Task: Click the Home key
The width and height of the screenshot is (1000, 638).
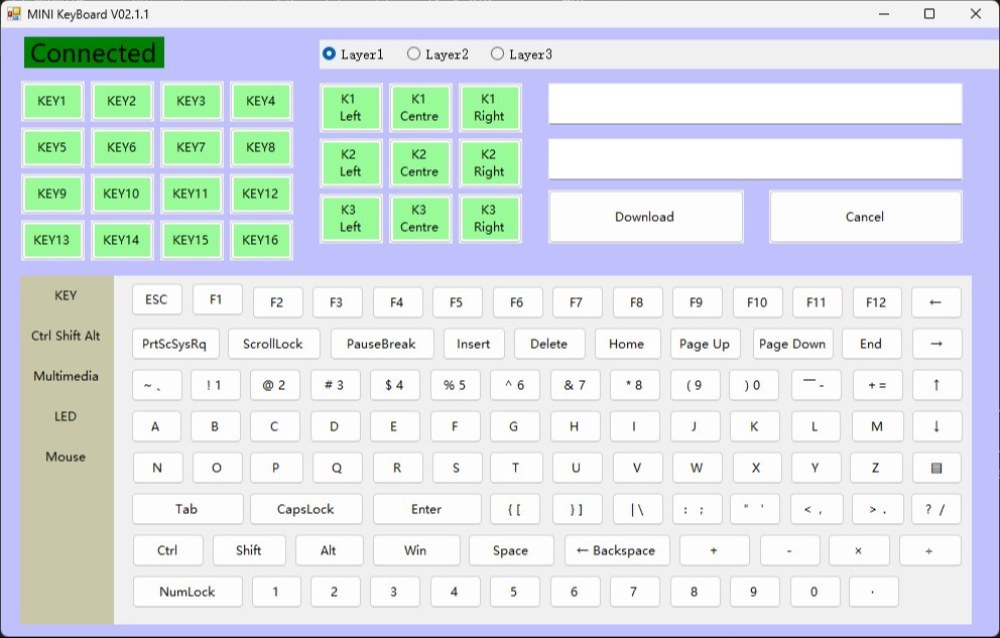Action: 627,344
